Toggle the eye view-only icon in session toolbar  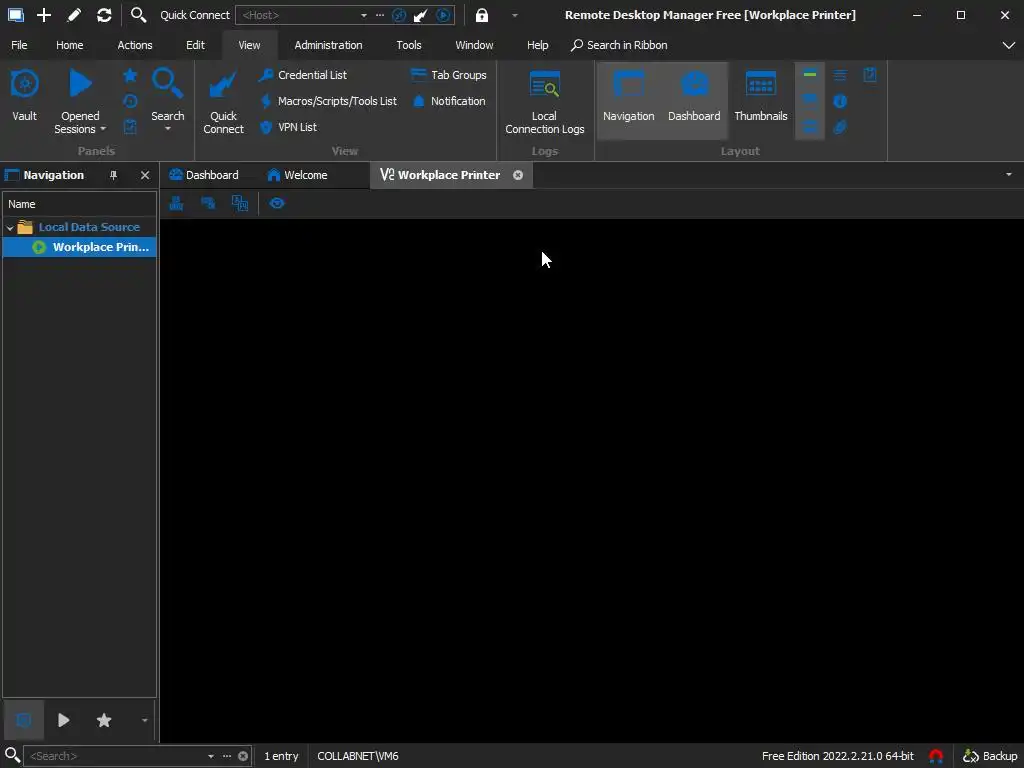[277, 204]
